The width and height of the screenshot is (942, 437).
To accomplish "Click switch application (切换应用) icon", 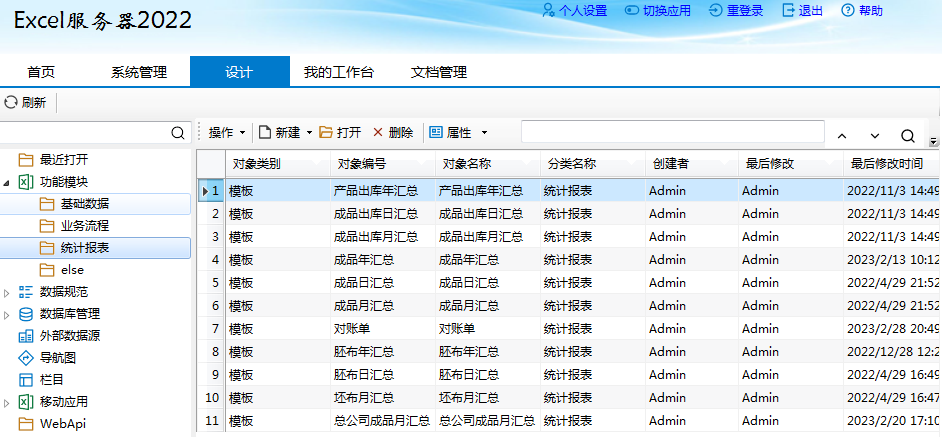I will pos(632,11).
